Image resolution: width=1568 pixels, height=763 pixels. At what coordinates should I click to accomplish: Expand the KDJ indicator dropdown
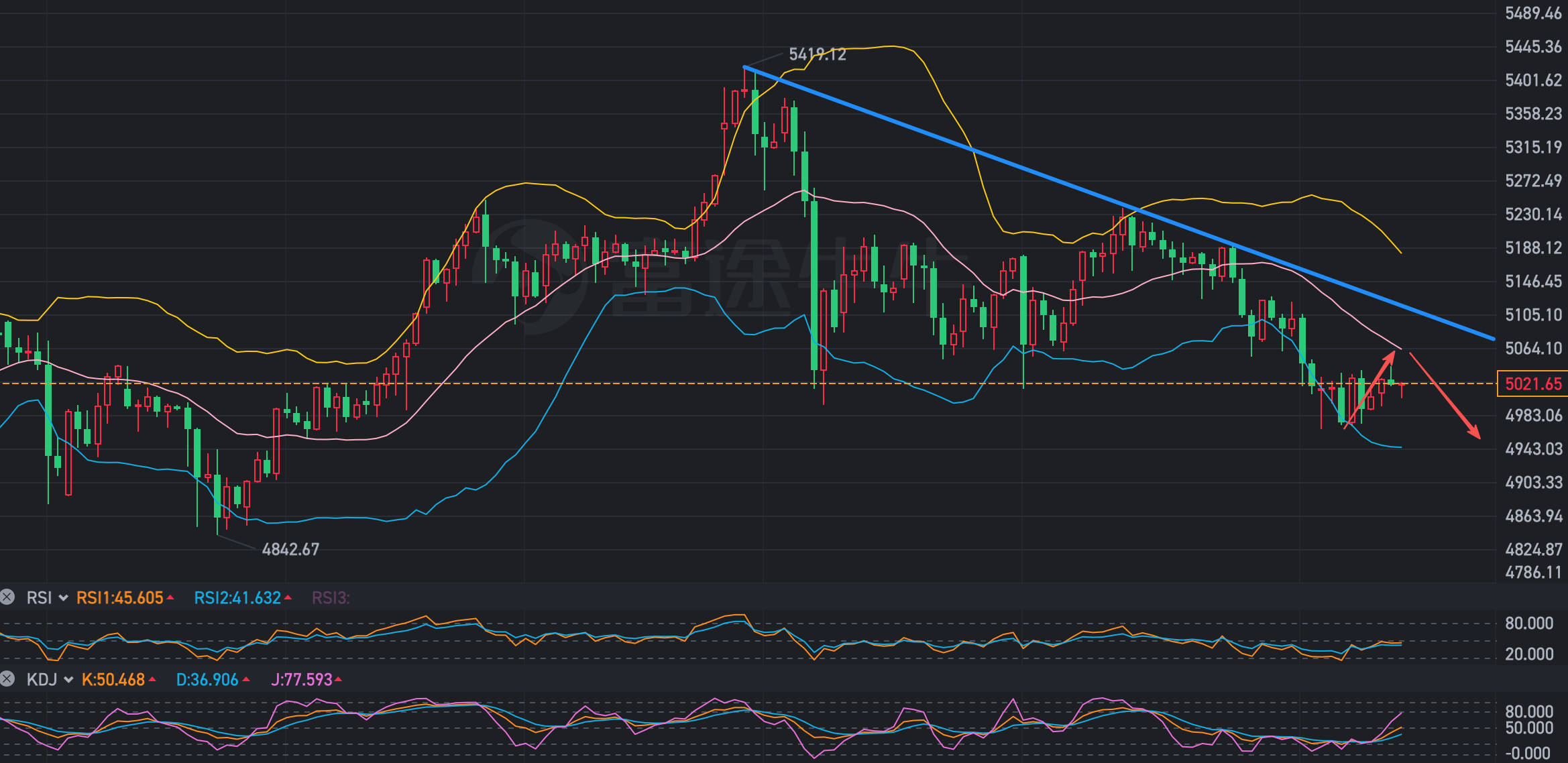68,680
